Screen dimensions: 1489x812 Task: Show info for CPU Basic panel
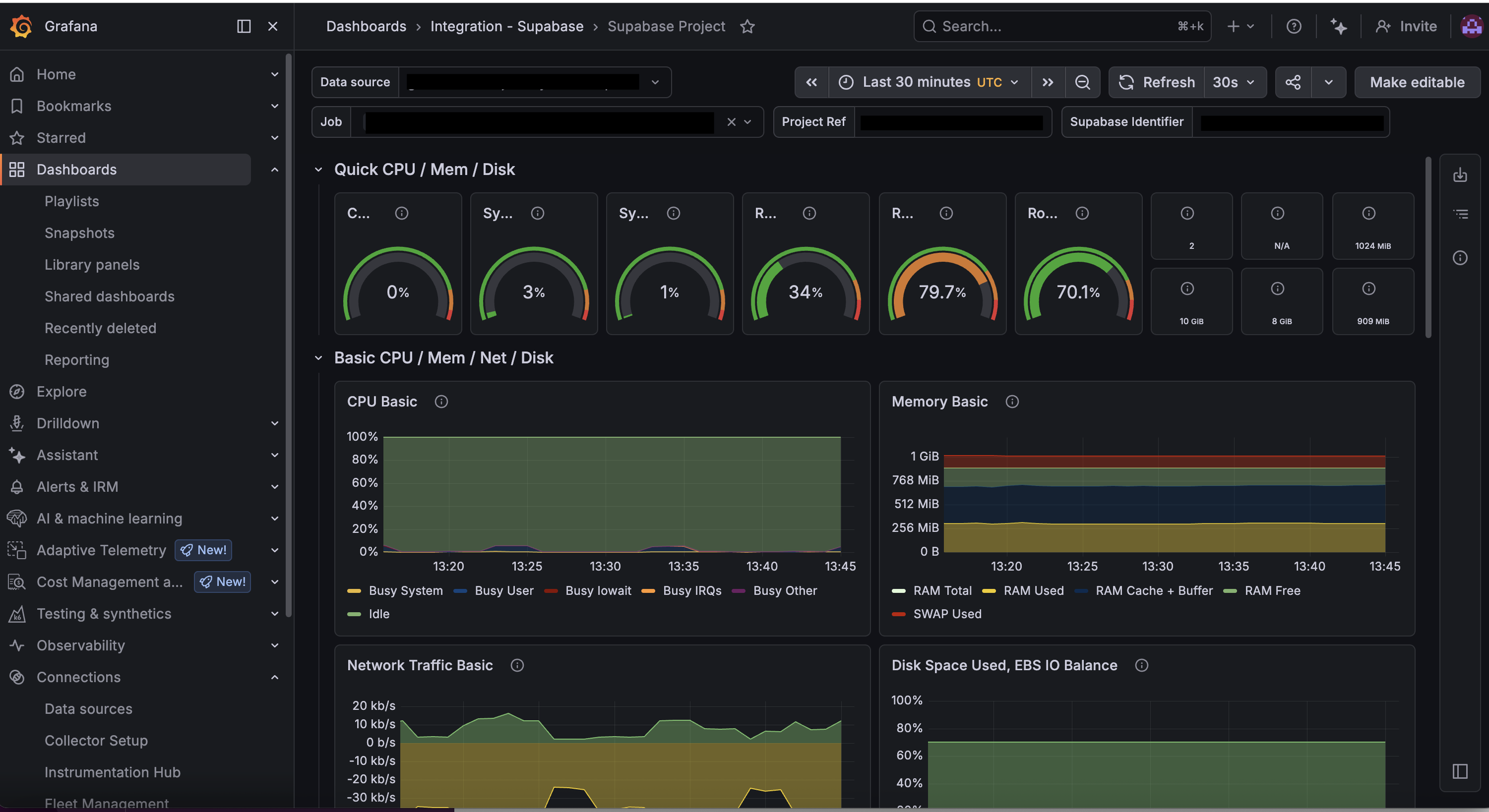tap(441, 402)
